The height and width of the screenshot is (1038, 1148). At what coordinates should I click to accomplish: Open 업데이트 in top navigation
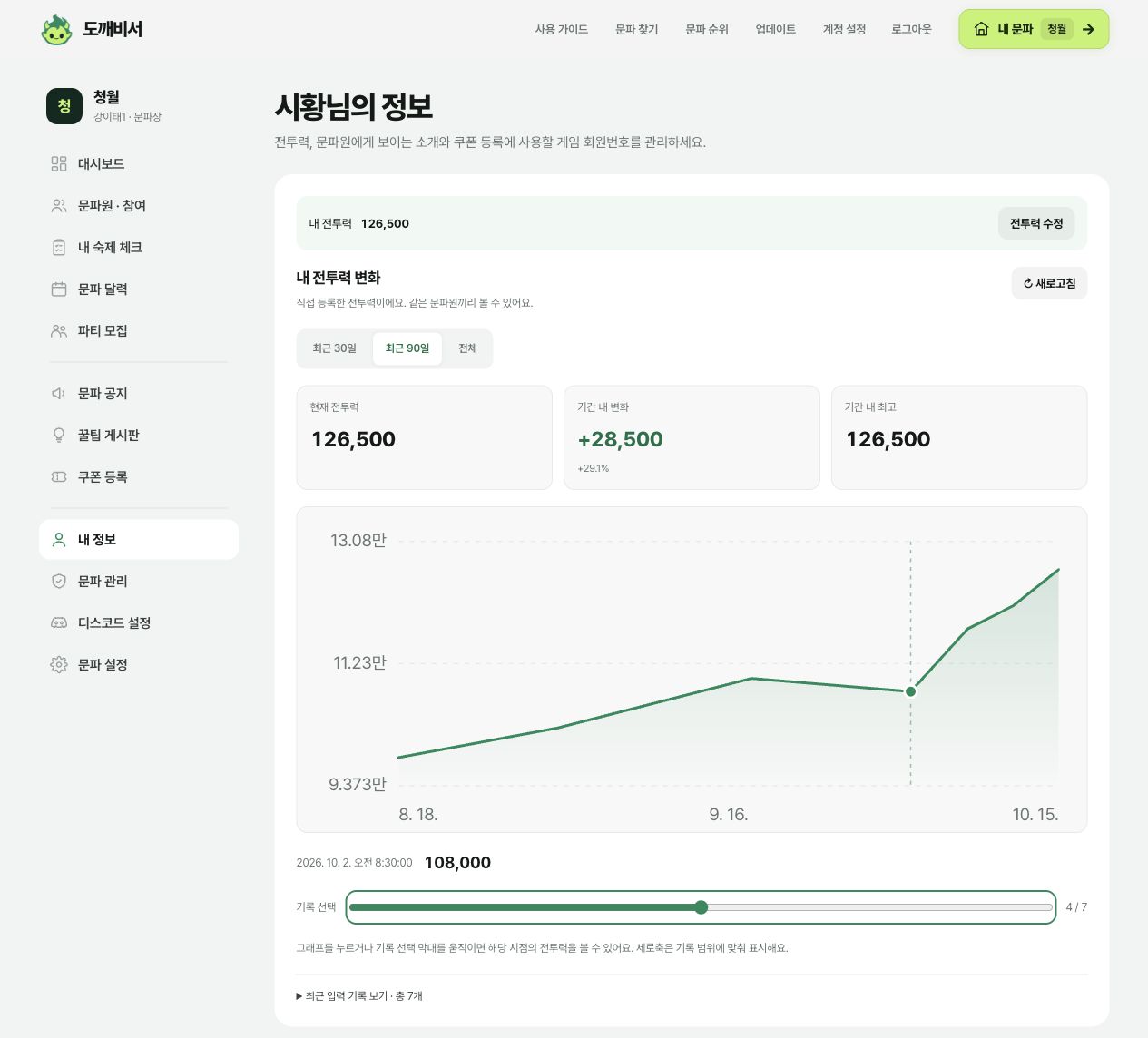[776, 29]
